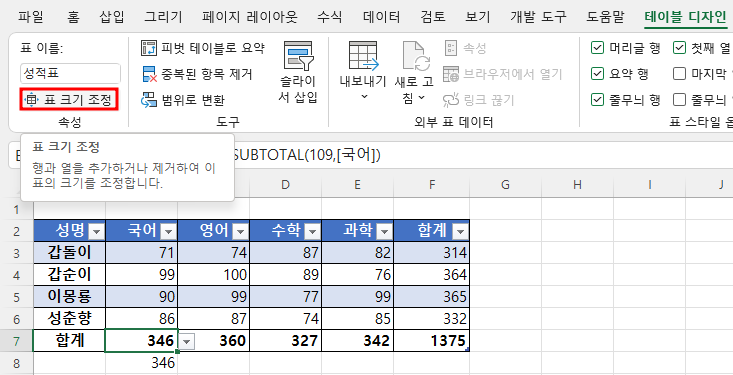The width and height of the screenshot is (733, 375).
Task: Open 내보내기 export button
Action: [363, 71]
